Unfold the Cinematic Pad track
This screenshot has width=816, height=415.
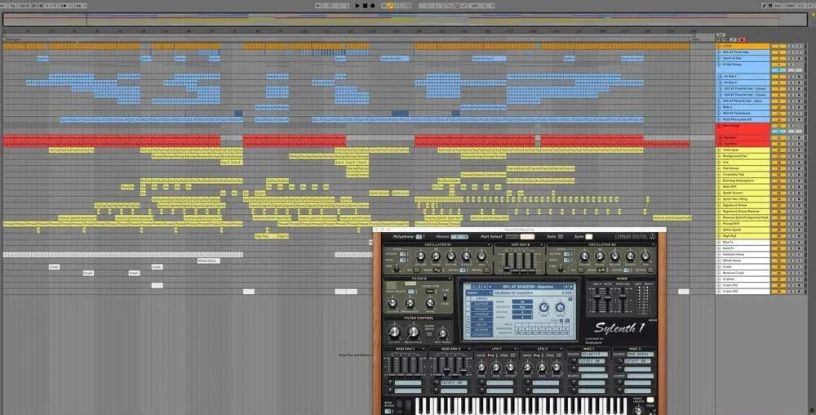(x=720, y=174)
